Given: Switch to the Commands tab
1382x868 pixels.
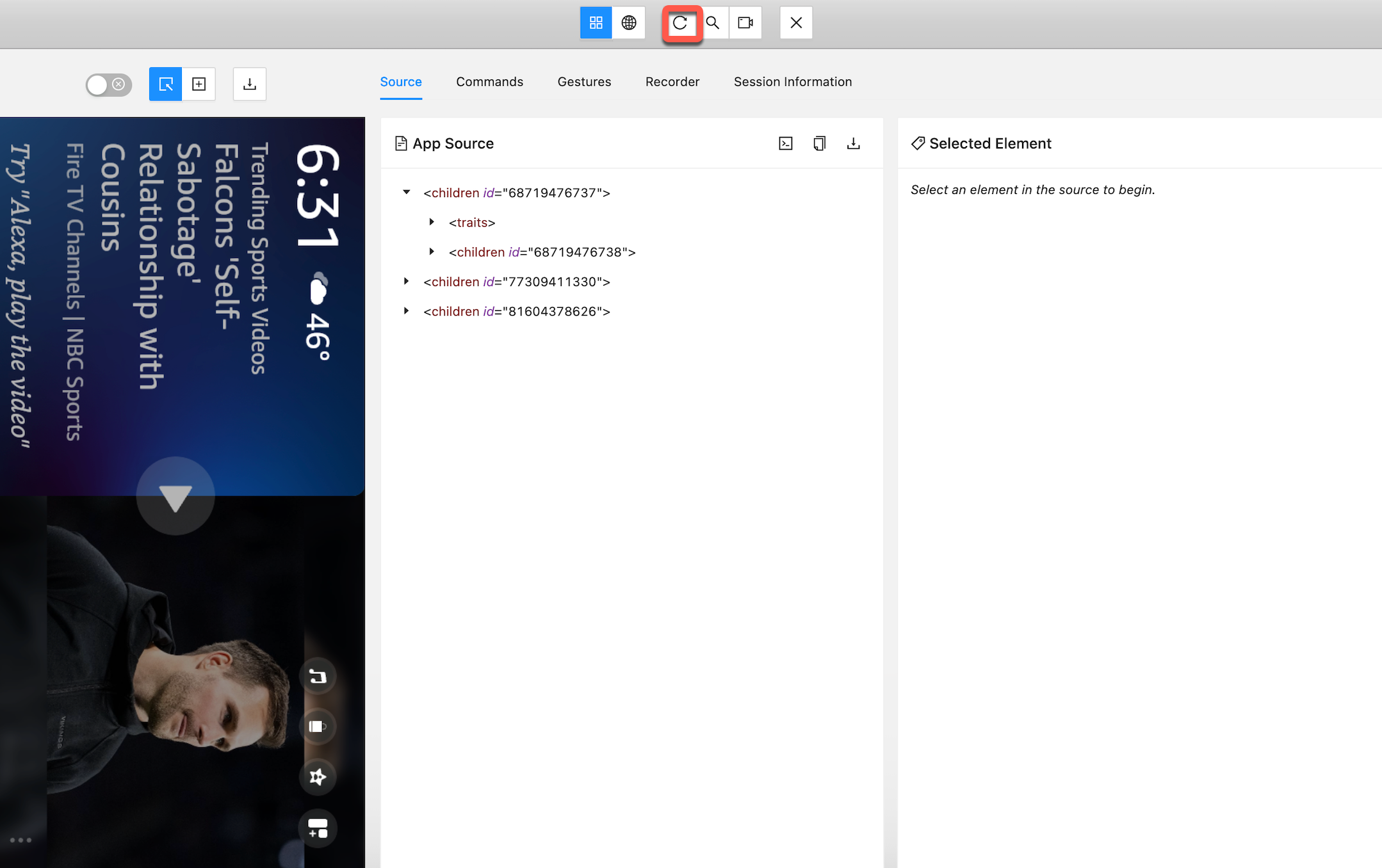Looking at the screenshot, I should click(489, 81).
